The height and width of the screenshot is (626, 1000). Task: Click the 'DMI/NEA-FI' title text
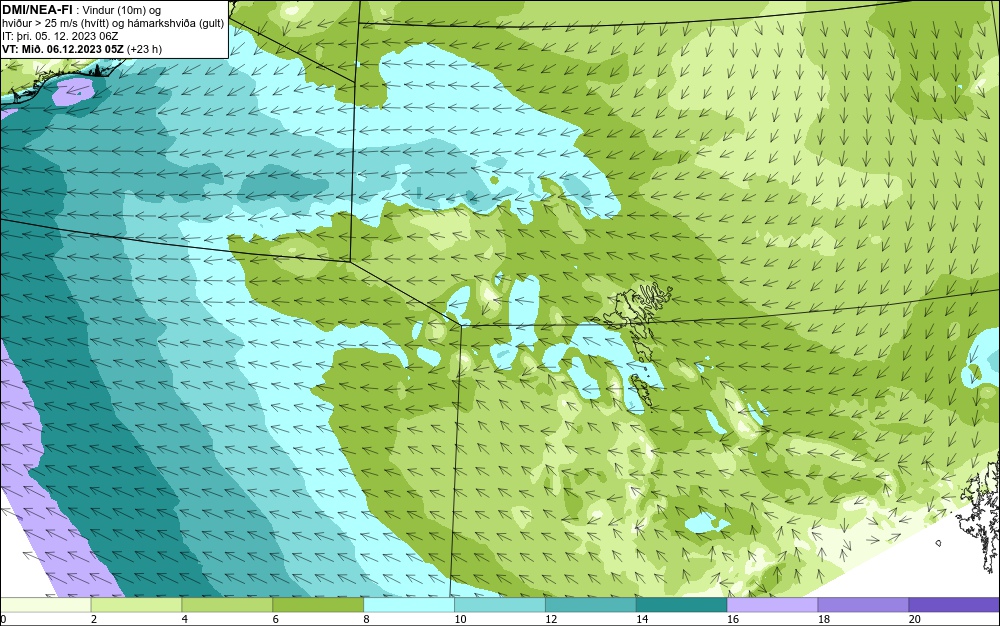[38, 9]
